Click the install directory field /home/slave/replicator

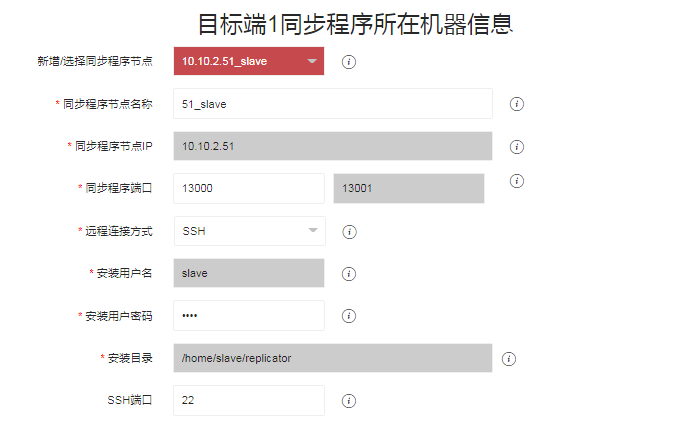coord(332,358)
